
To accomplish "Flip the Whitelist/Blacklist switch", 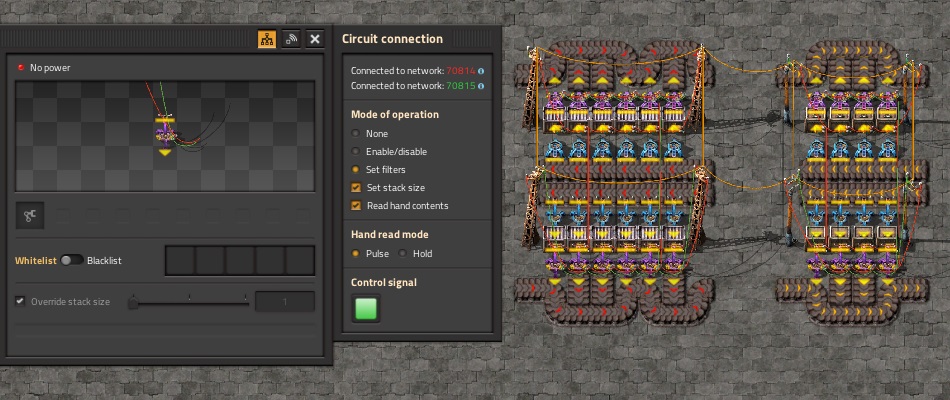I will tap(71, 260).
